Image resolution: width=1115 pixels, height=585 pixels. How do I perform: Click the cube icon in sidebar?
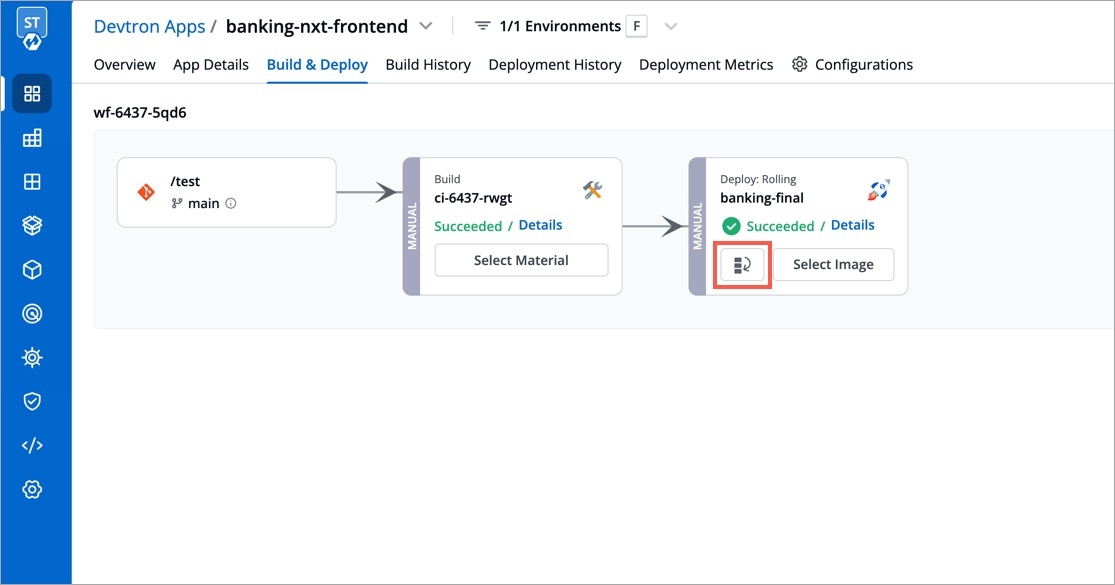(x=32, y=269)
